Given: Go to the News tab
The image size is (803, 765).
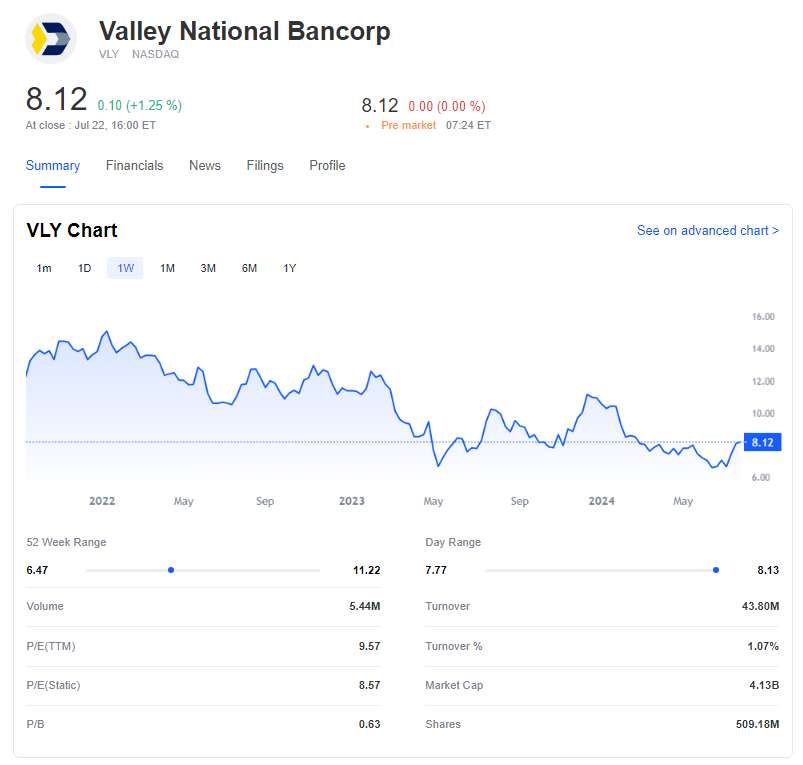Looking at the screenshot, I should [x=205, y=166].
